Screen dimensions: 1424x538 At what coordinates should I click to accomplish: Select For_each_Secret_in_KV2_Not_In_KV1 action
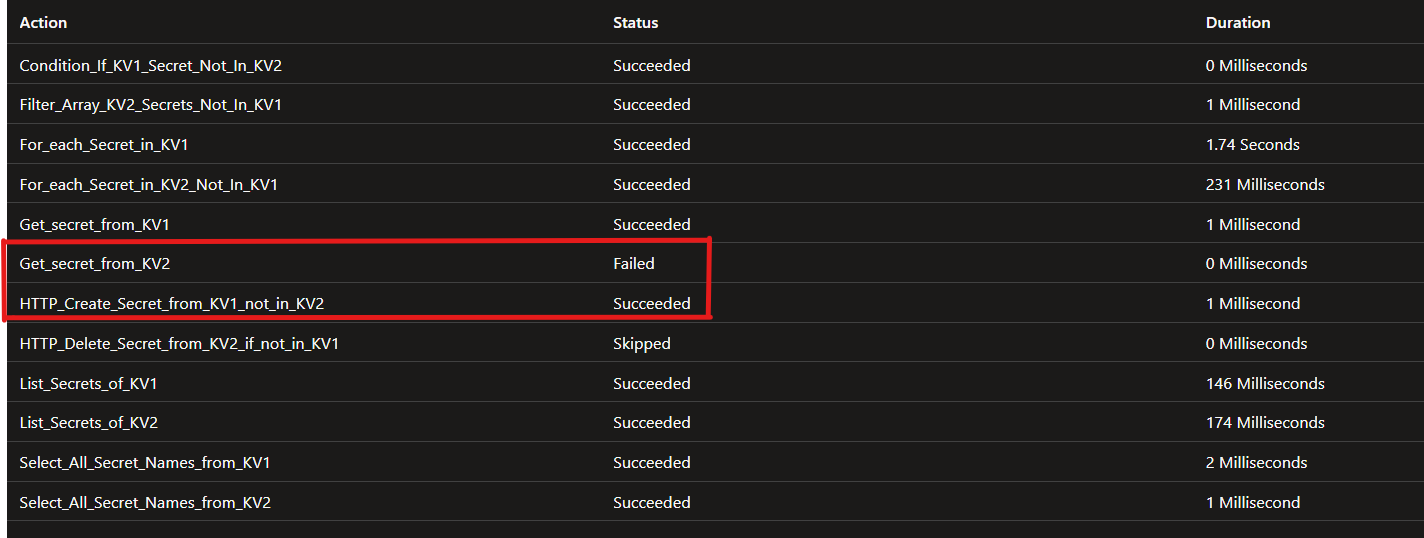click(149, 185)
